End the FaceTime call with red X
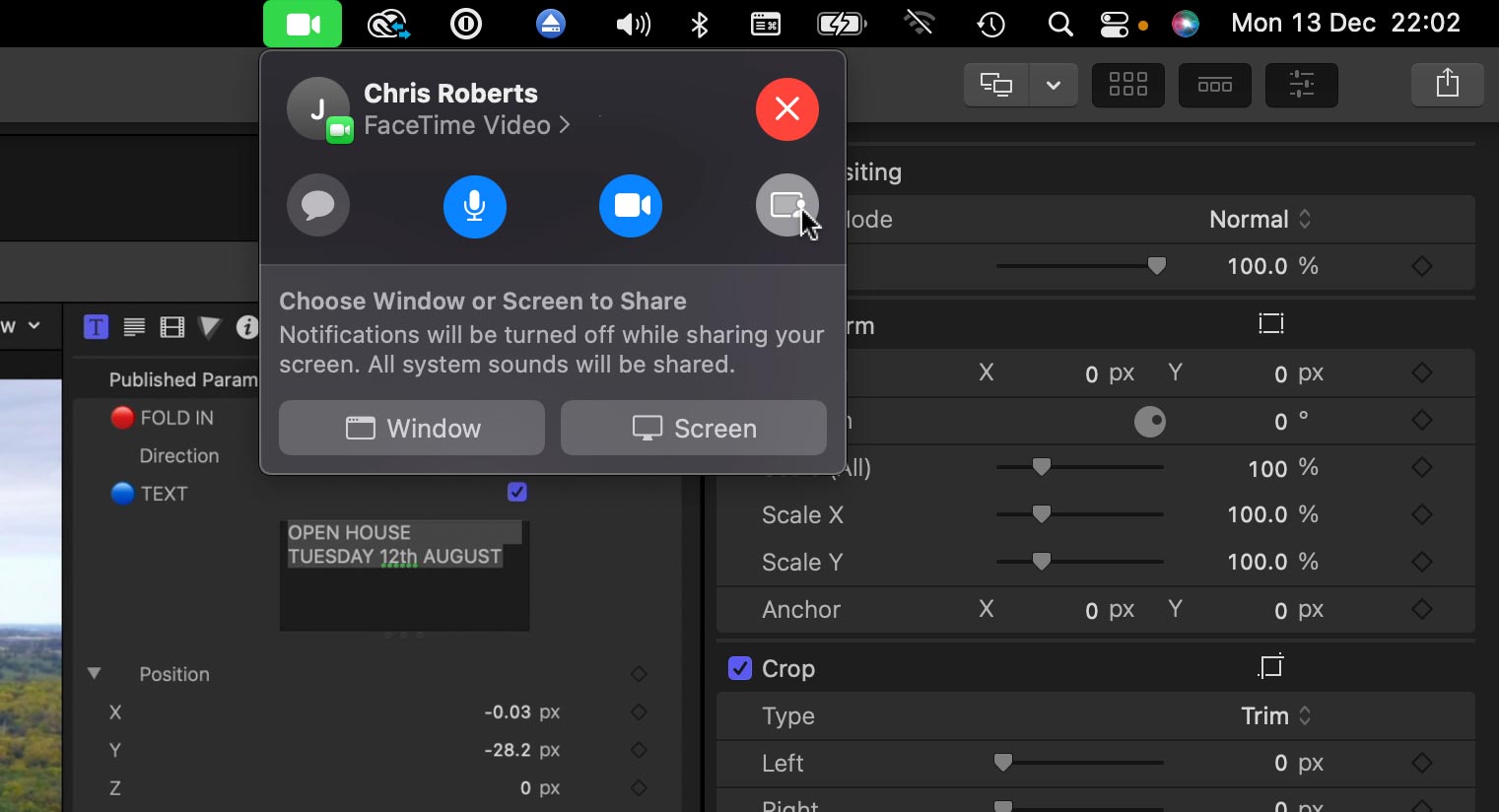The width and height of the screenshot is (1499, 812). [x=786, y=108]
